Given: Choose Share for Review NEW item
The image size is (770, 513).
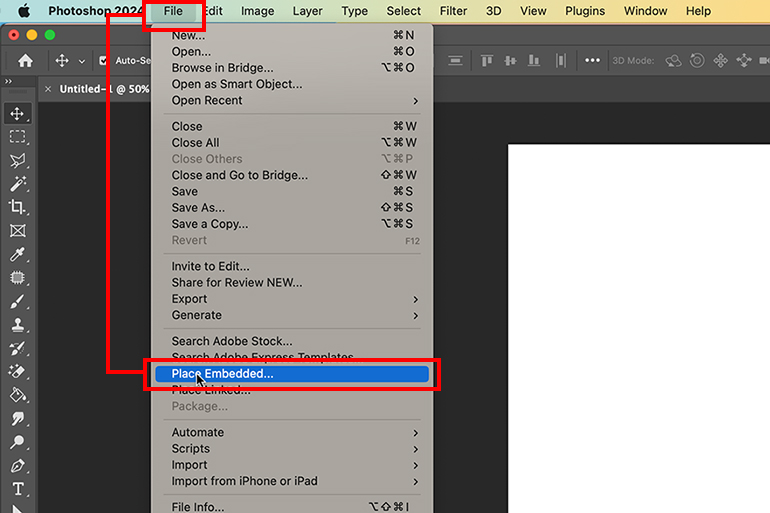Looking at the screenshot, I should pos(293,282).
